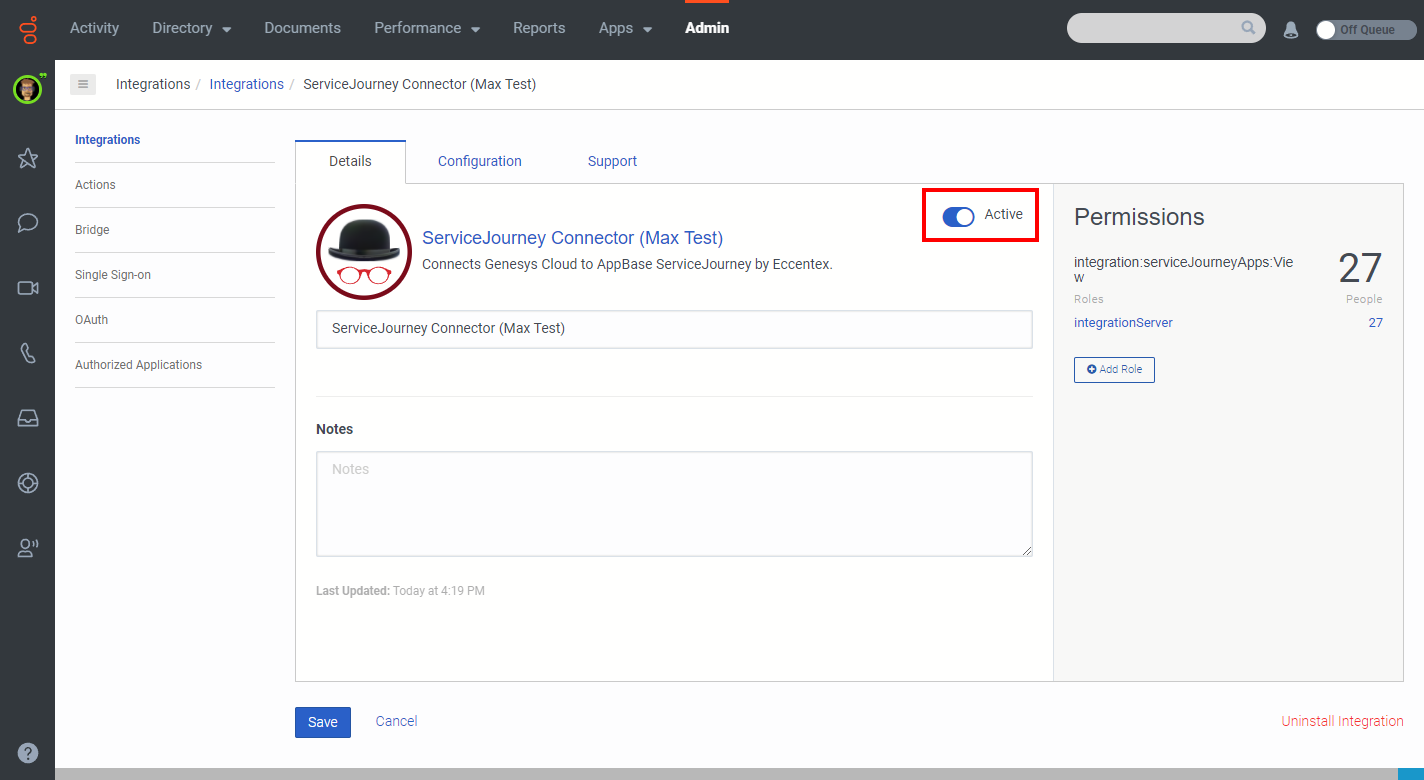1424x780 pixels.
Task: Open the Documents menu
Action: coord(303,28)
